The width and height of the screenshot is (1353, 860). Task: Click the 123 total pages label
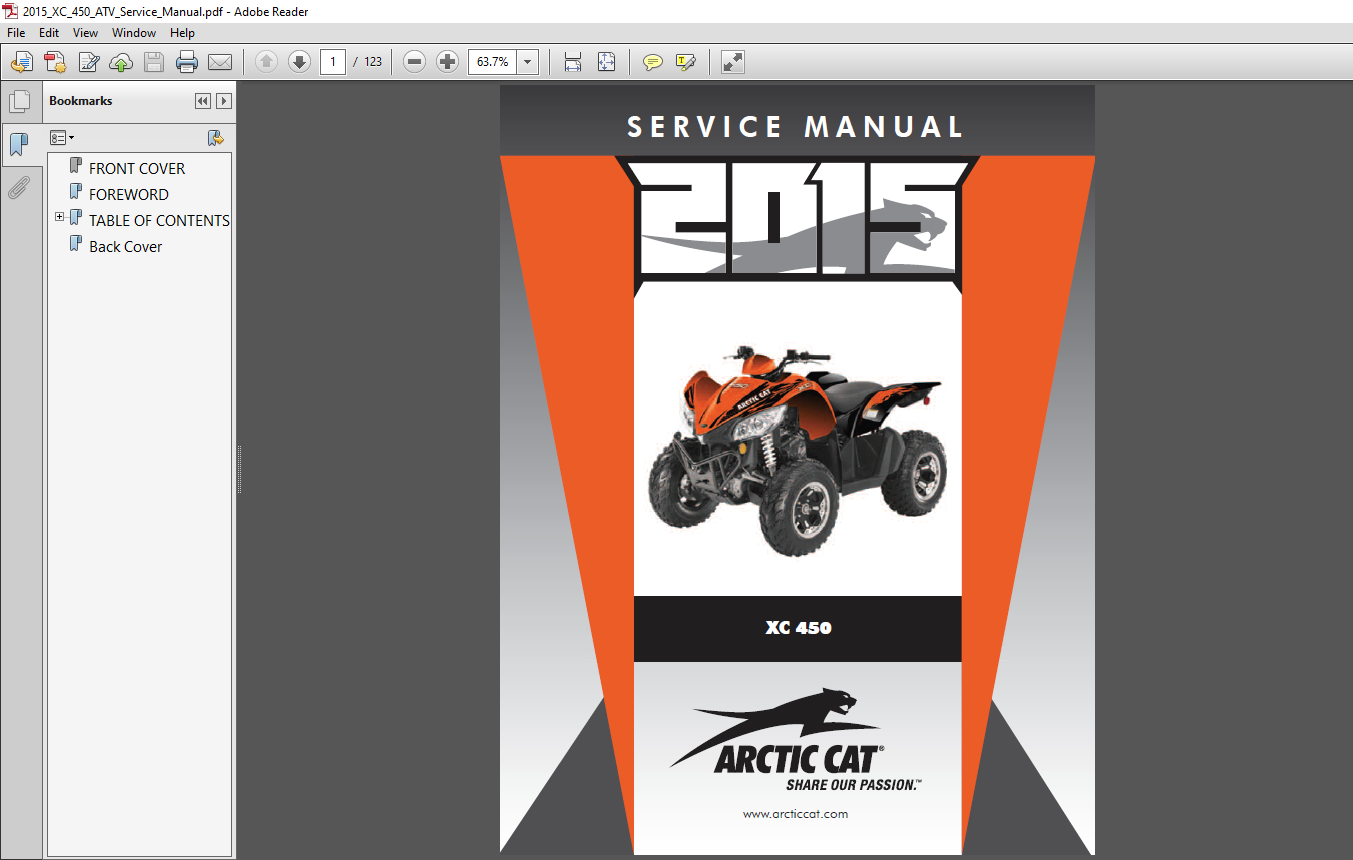(373, 62)
